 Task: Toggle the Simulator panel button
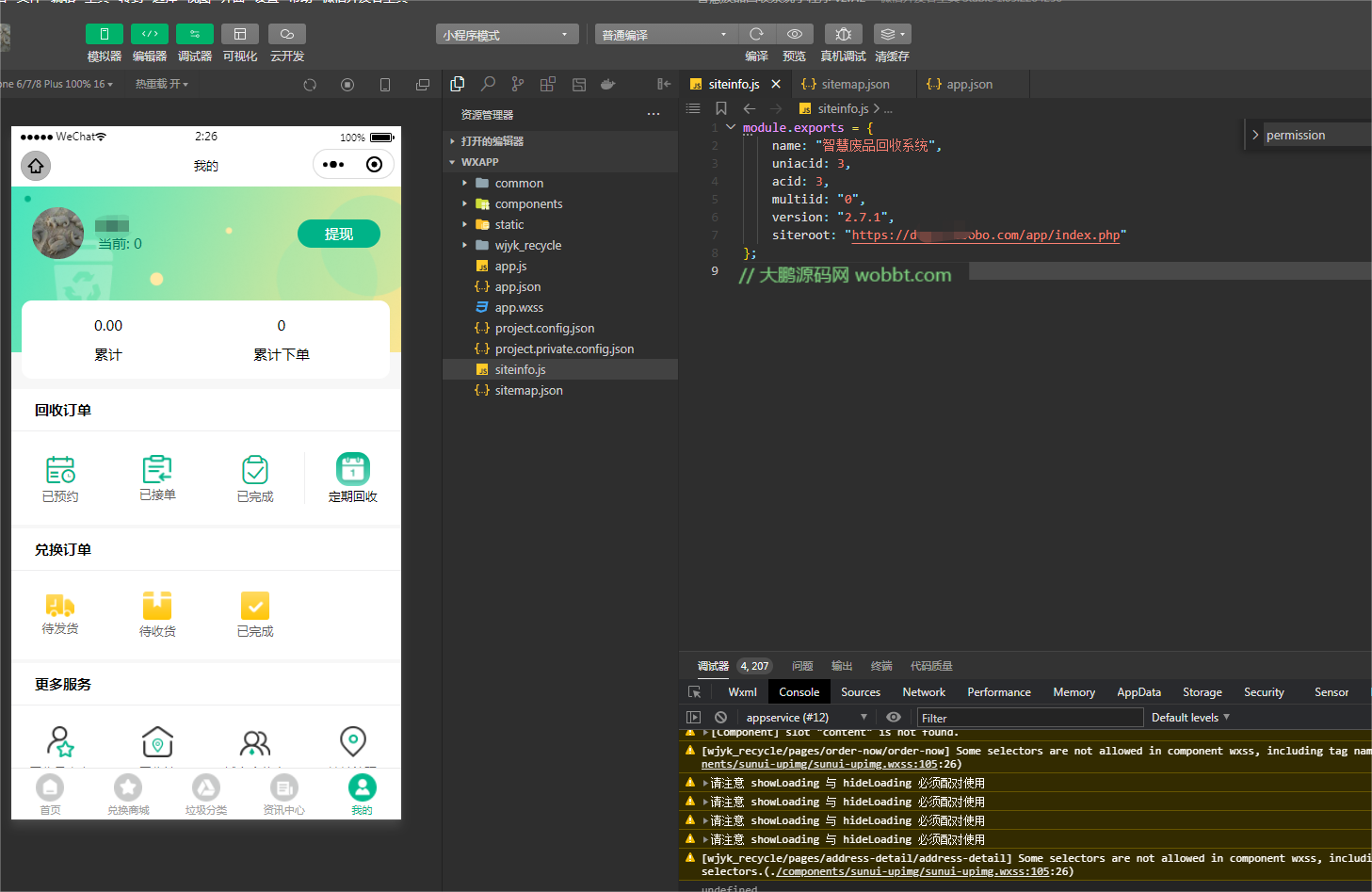pos(104,34)
